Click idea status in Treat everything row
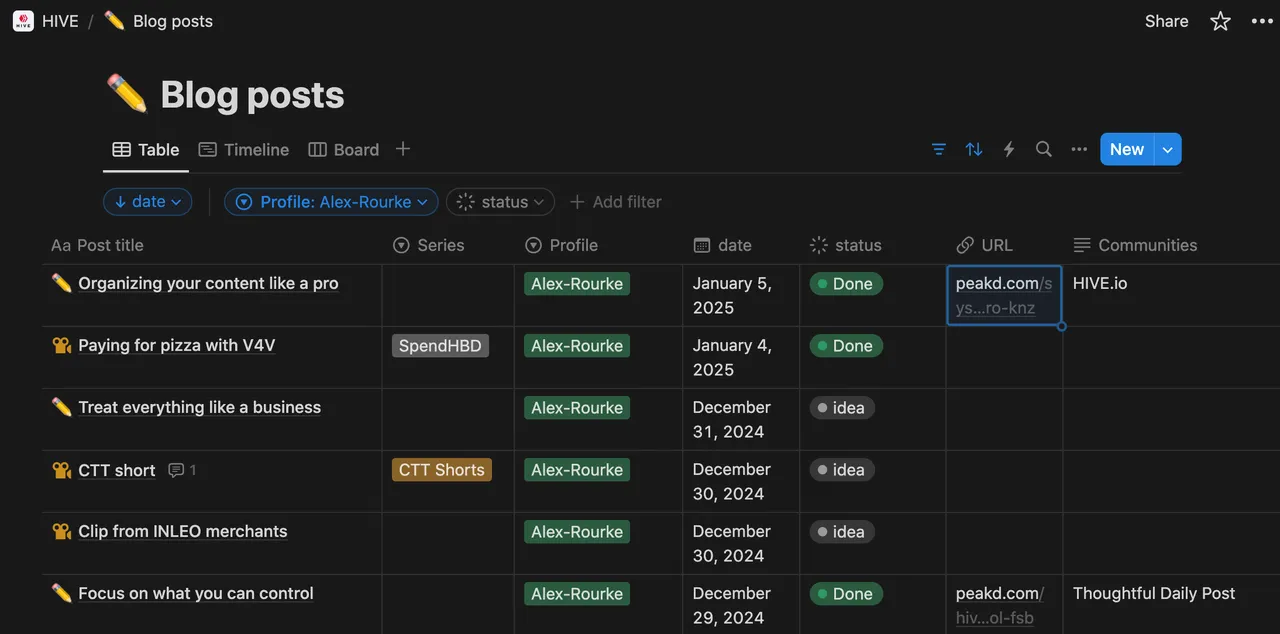Viewport: 1280px width, 634px height. (x=842, y=408)
